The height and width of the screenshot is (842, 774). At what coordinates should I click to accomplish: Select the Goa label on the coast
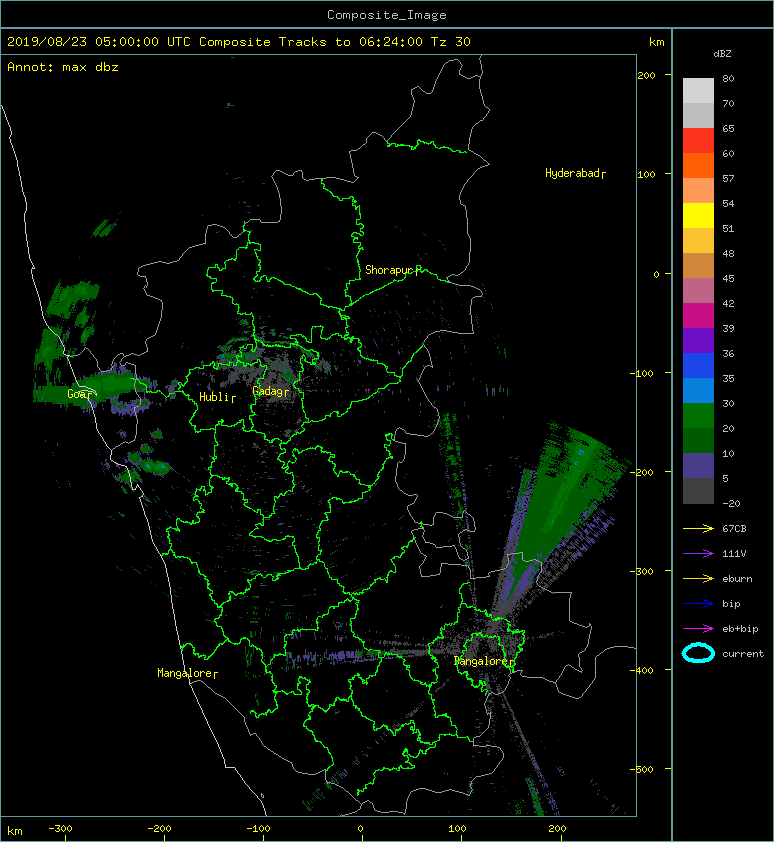pyautogui.click(x=79, y=394)
